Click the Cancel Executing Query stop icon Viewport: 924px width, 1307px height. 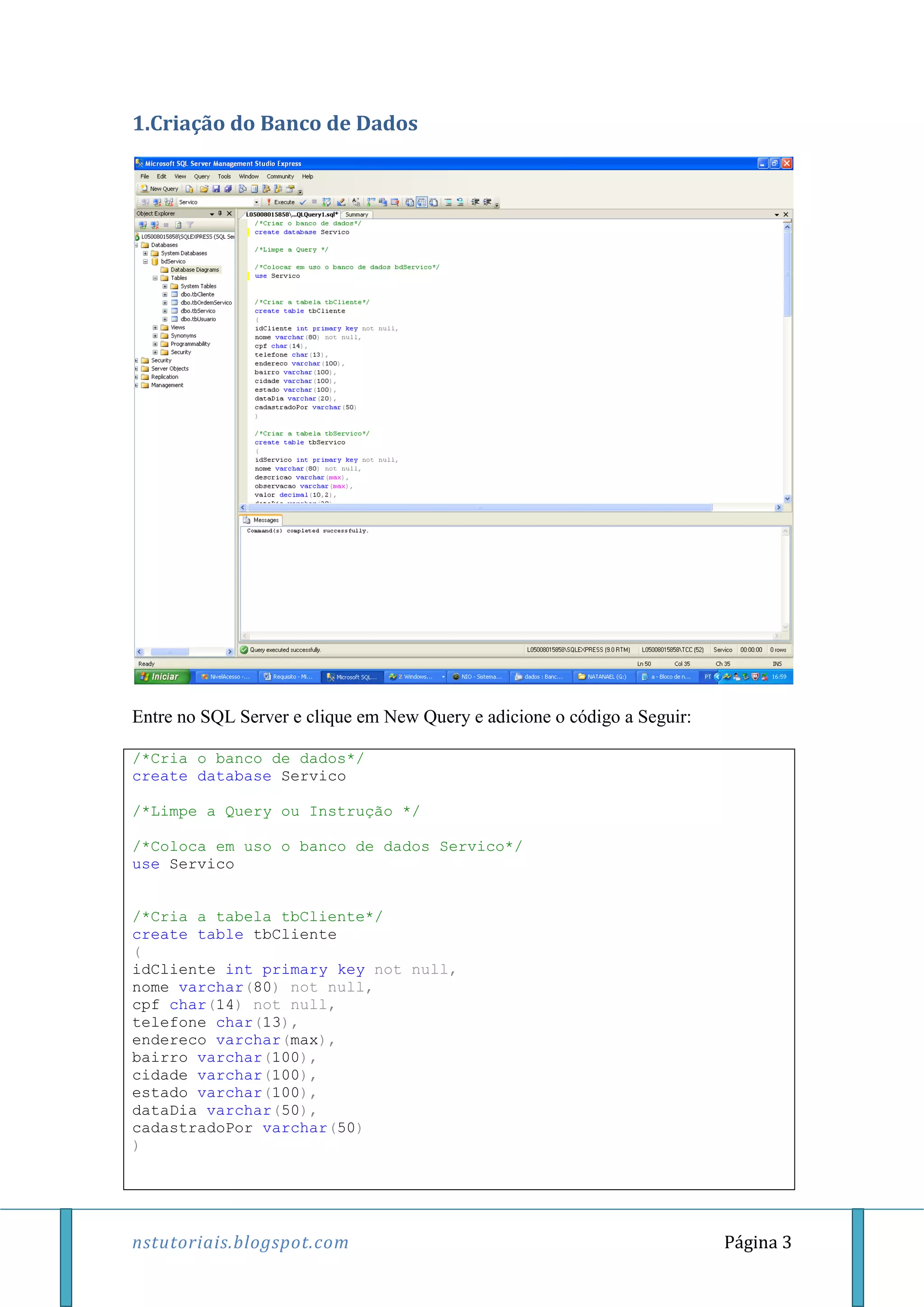tap(314, 202)
